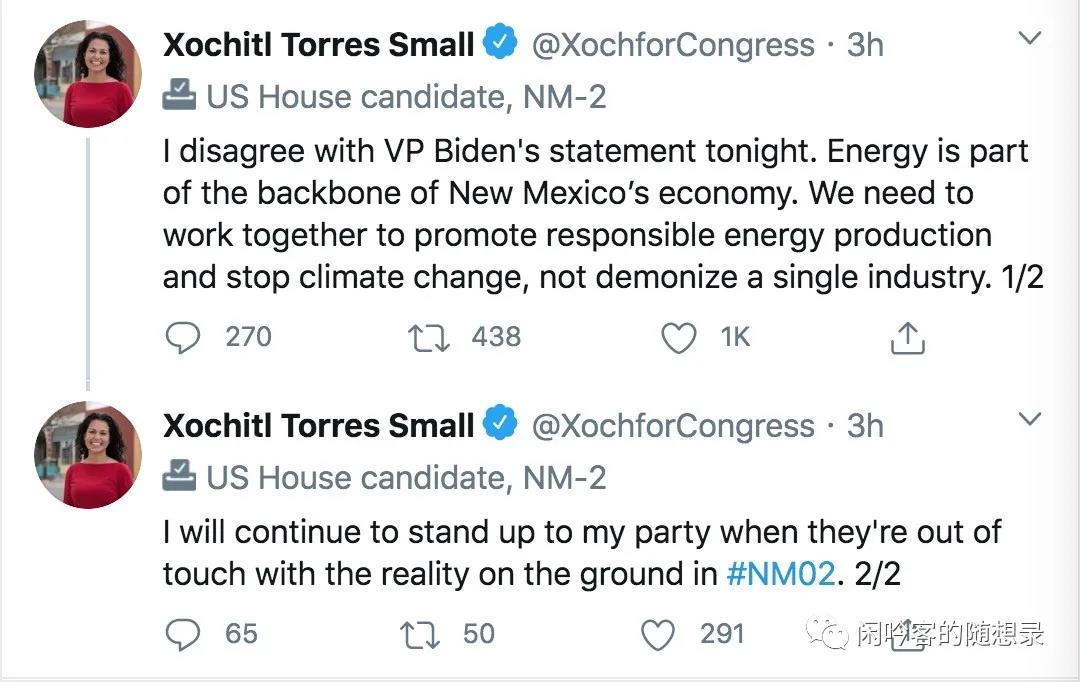Click the 3h timestamp on first tweet
Screen dimensions: 1080x682
tap(865, 45)
